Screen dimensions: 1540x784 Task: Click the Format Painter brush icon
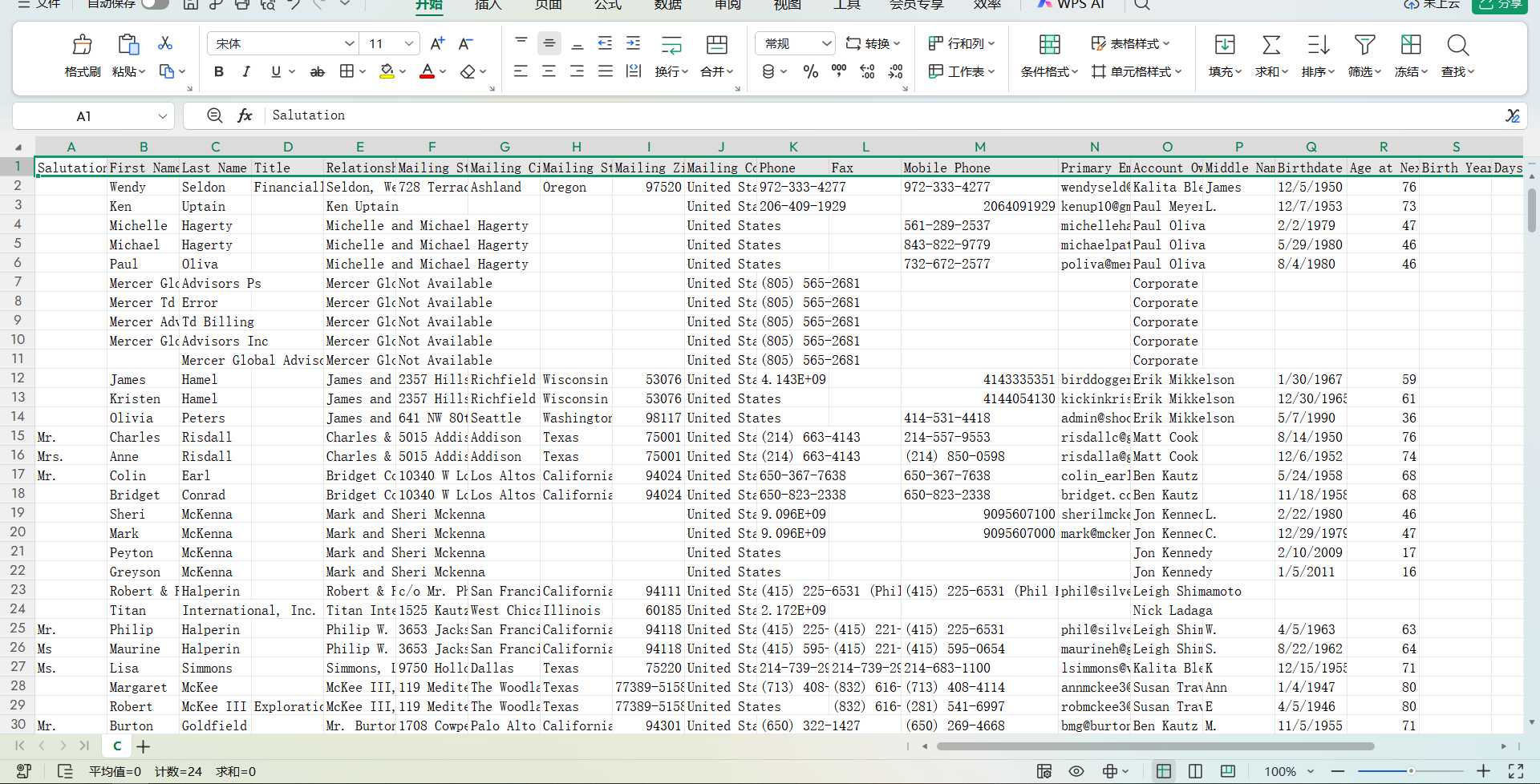click(83, 44)
